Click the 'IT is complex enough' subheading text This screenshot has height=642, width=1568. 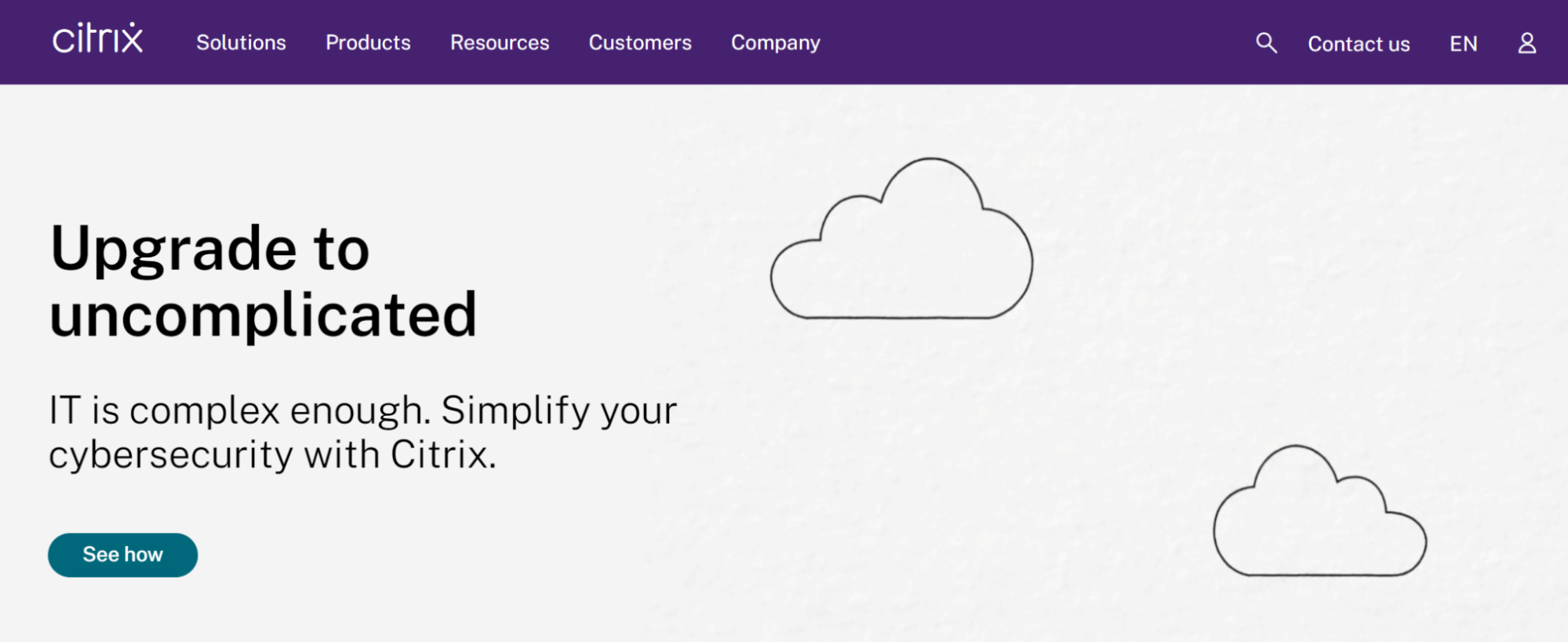(x=362, y=432)
